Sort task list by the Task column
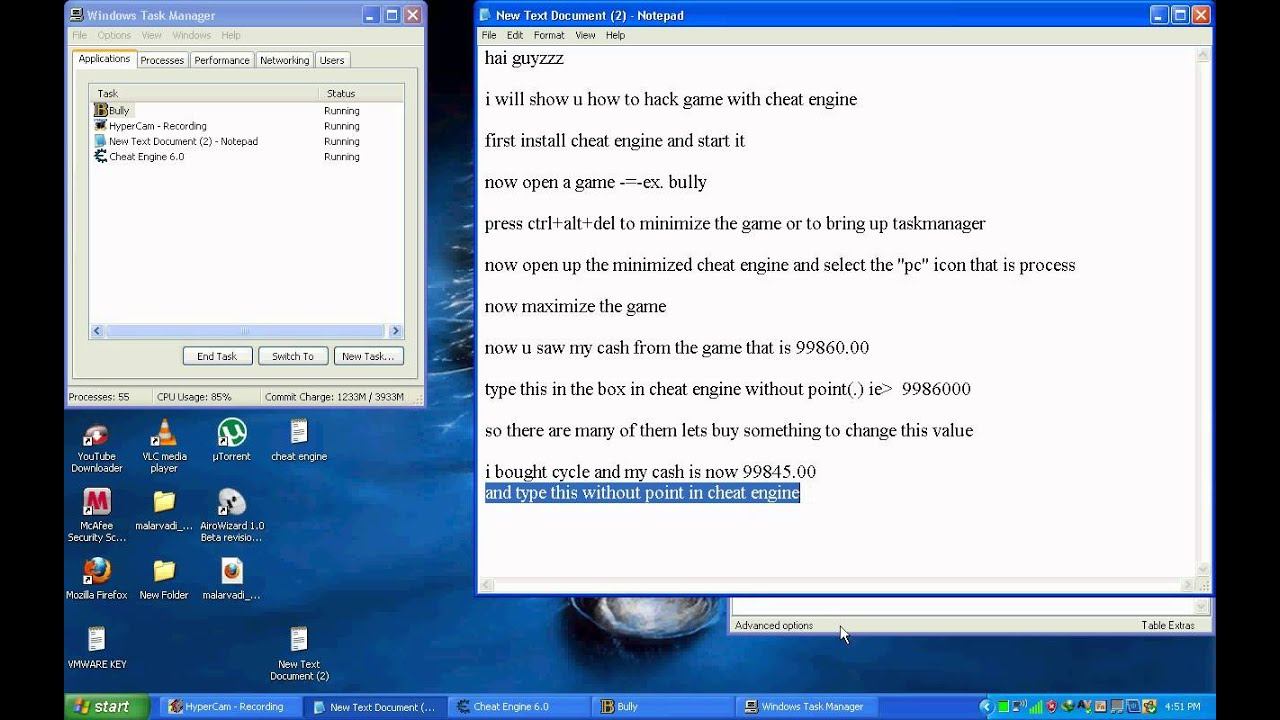The height and width of the screenshot is (720, 1280). point(205,93)
